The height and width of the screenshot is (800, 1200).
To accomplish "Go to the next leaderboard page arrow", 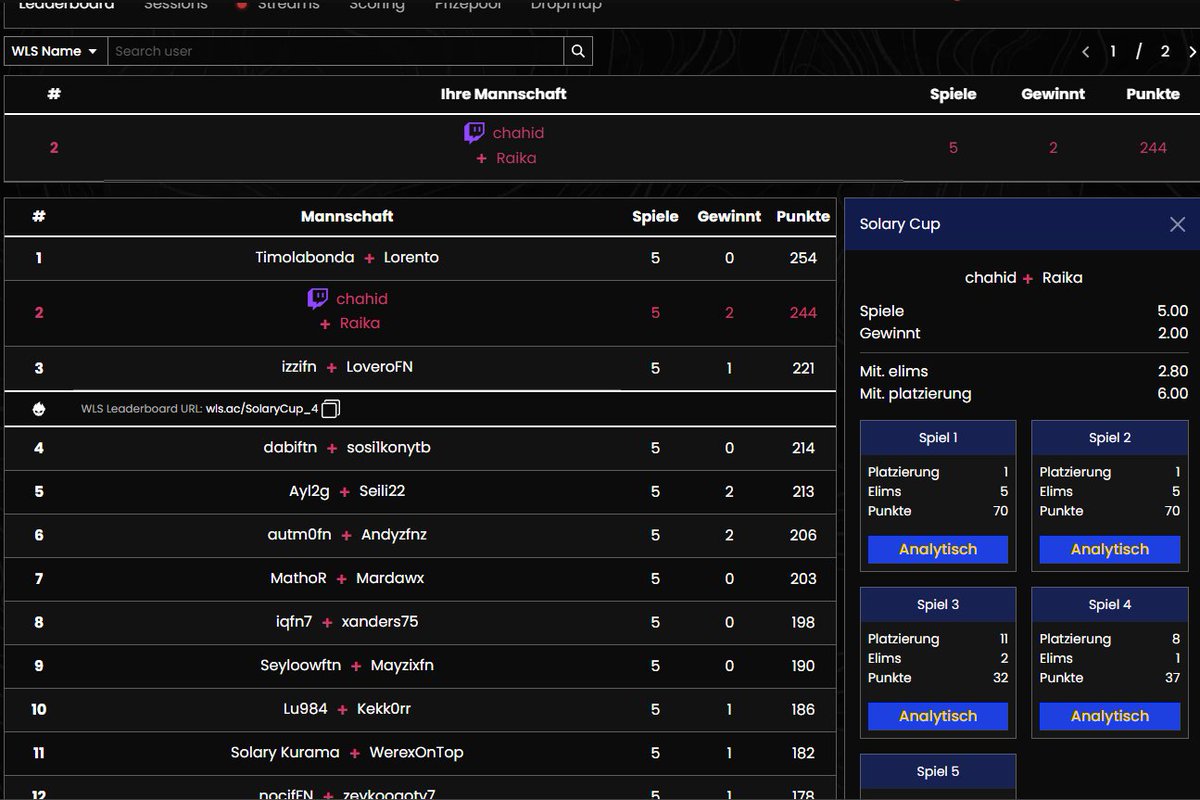I will [x=1192, y=52].
